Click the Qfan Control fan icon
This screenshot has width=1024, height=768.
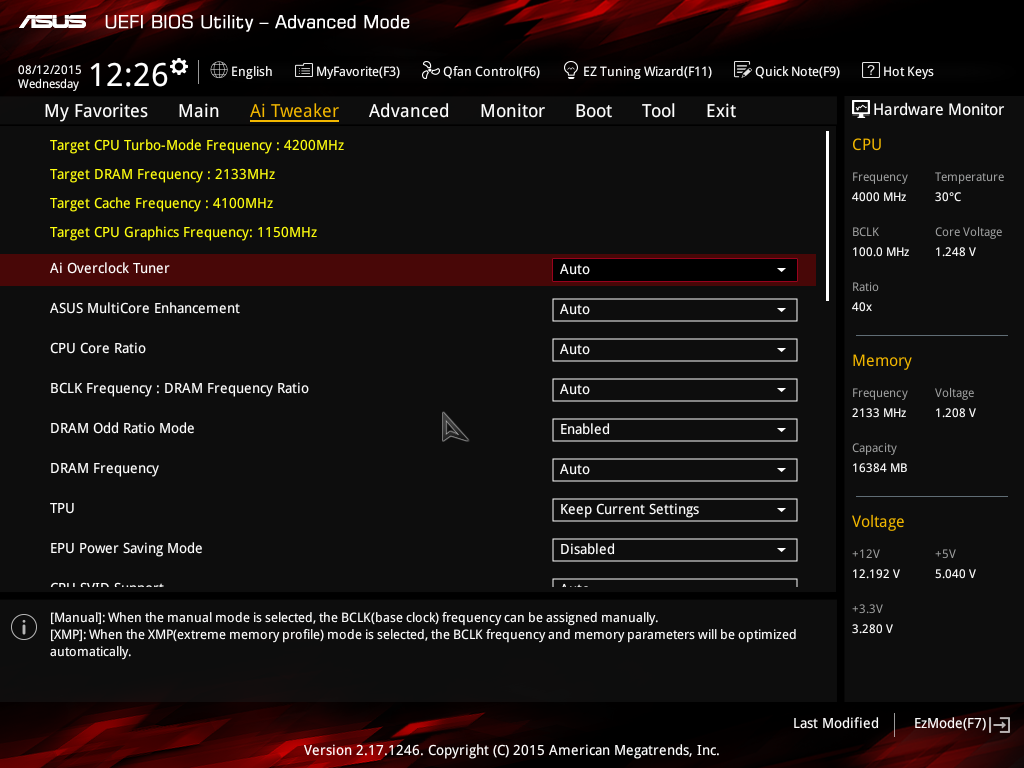tap(430, 70)
